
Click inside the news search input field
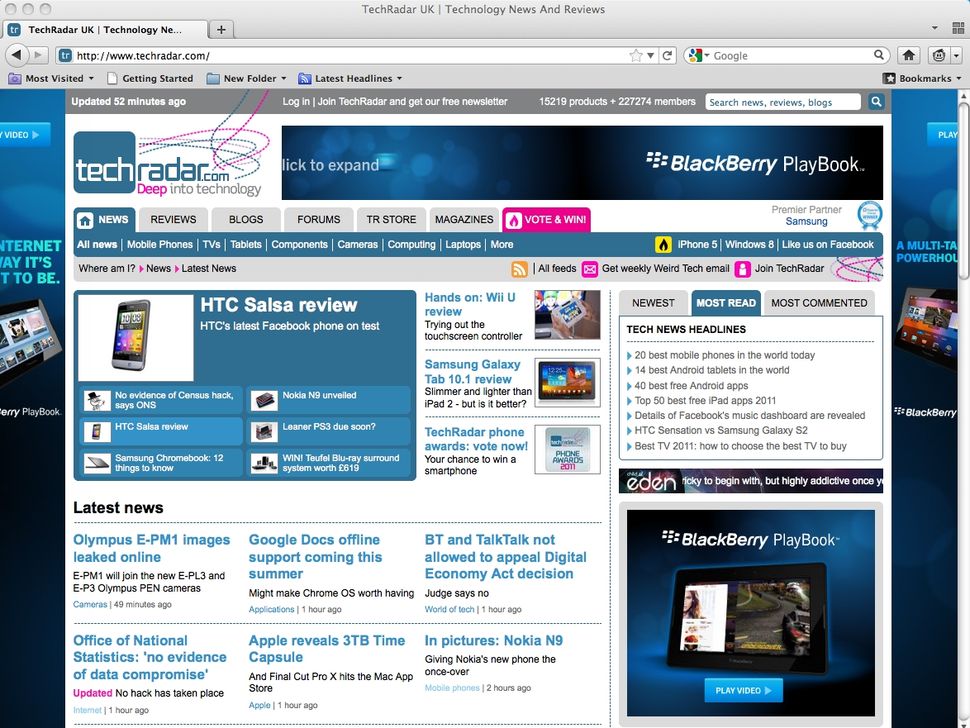click(x=783, y=101)
